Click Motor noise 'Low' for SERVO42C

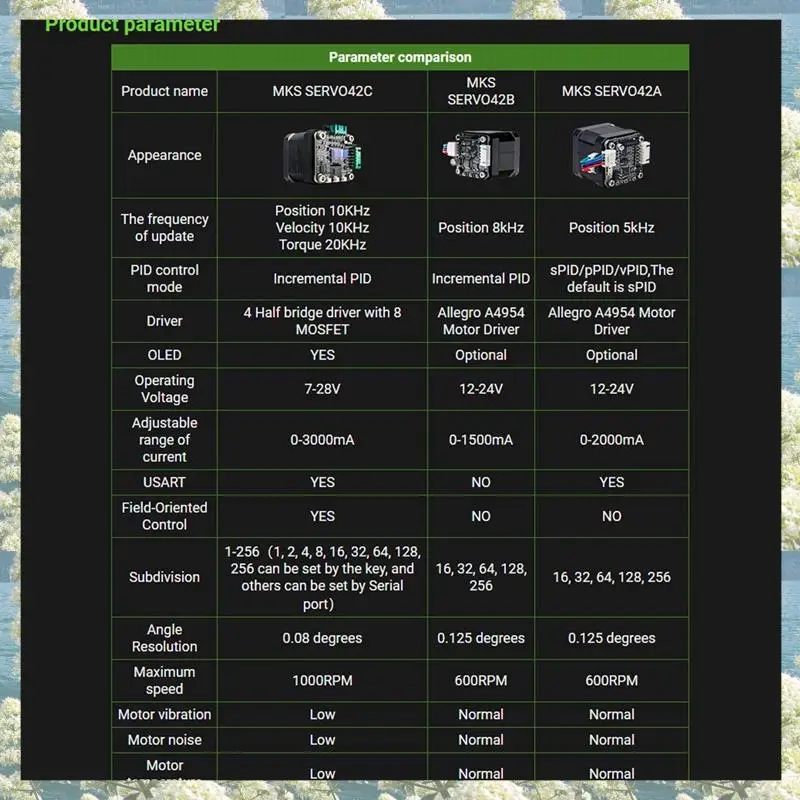tap(322, 740)
